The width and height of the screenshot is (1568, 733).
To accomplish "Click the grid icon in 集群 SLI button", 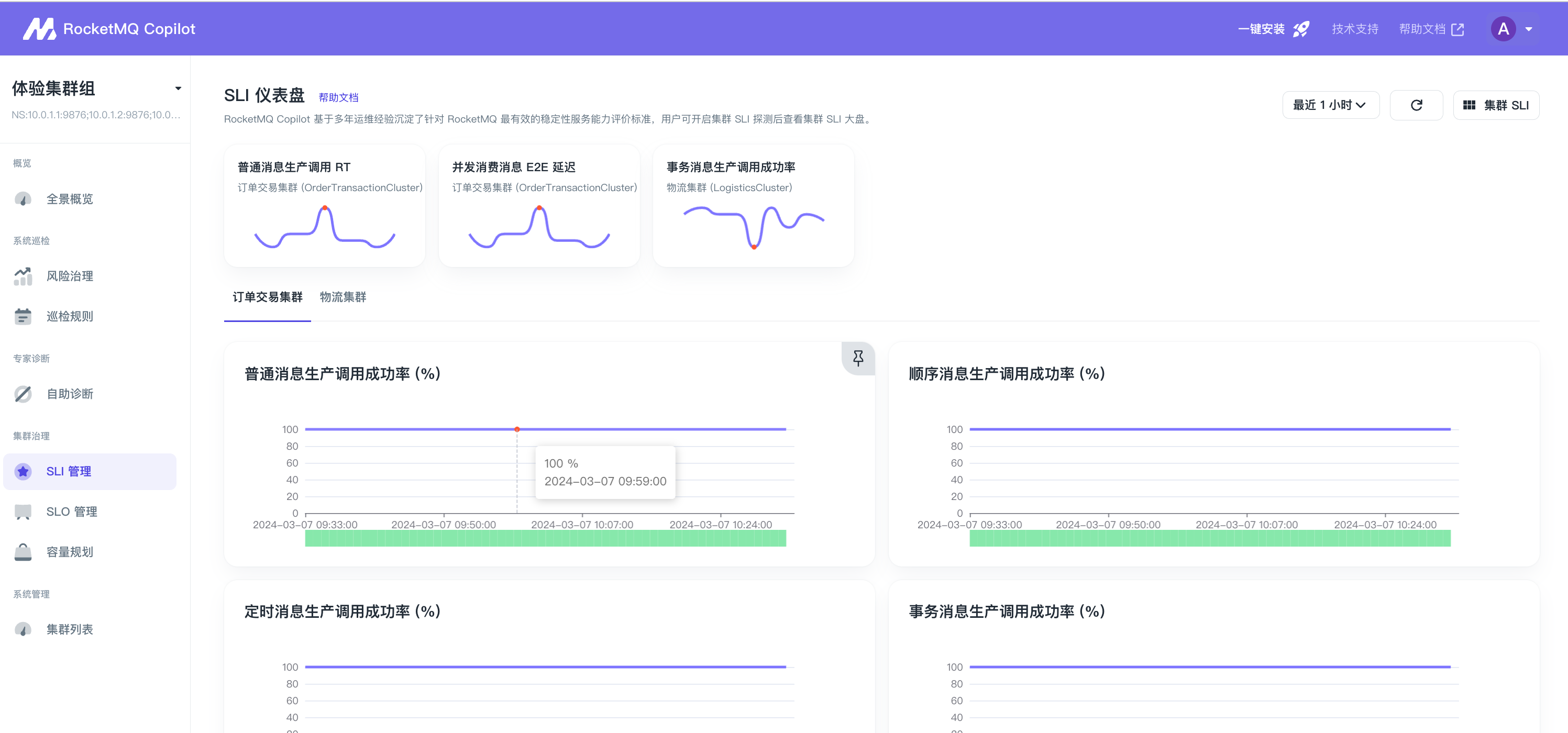I will pyautogui.click(x=1469, y=105).
